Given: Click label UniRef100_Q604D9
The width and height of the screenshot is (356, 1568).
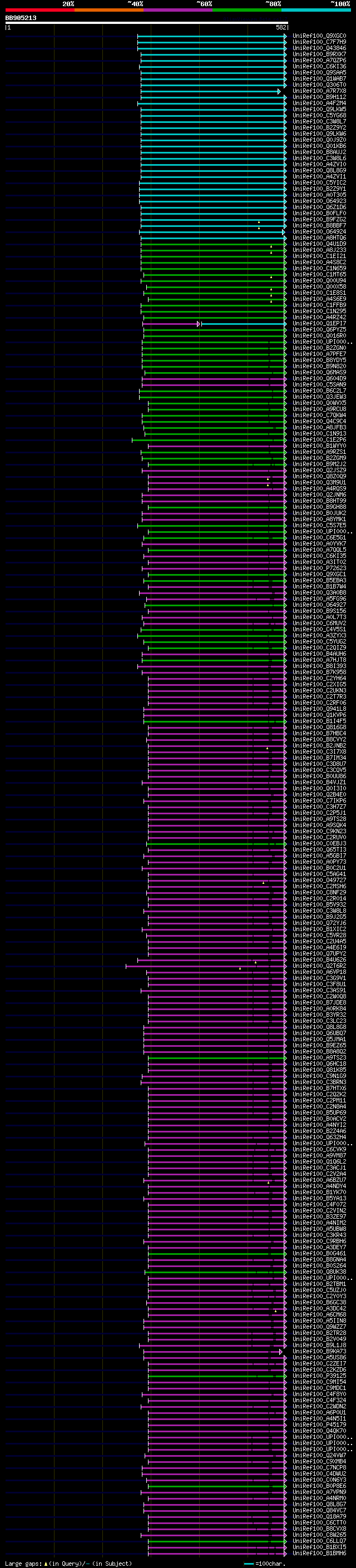Looking at the screenshot, I should (319, 379).
